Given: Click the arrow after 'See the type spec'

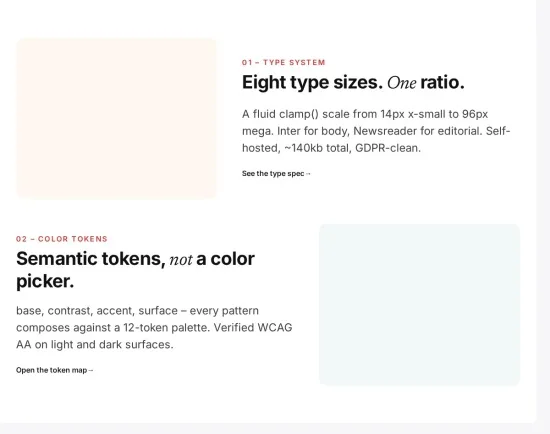Looking at the screenshot, I should coord(308,174).
